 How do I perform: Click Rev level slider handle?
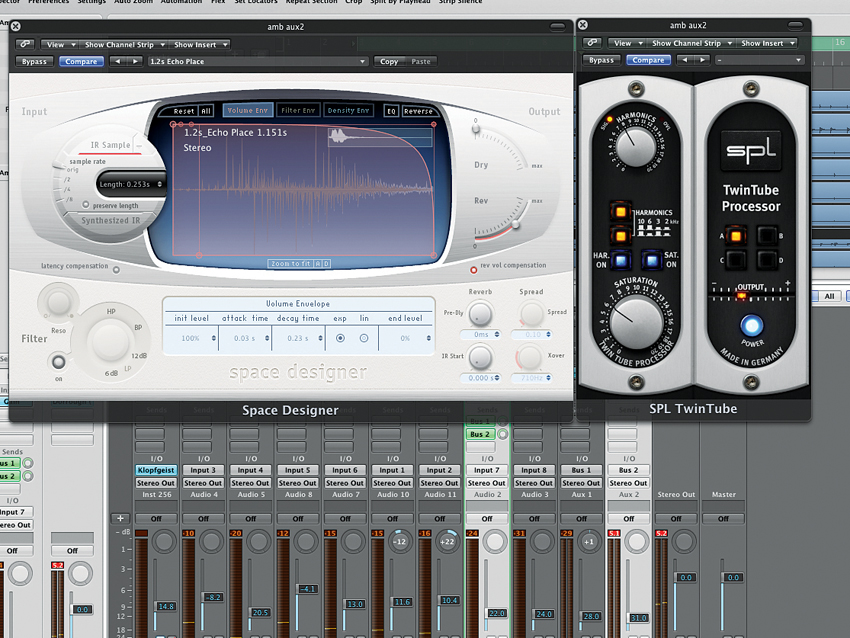(x=516, y=224)
